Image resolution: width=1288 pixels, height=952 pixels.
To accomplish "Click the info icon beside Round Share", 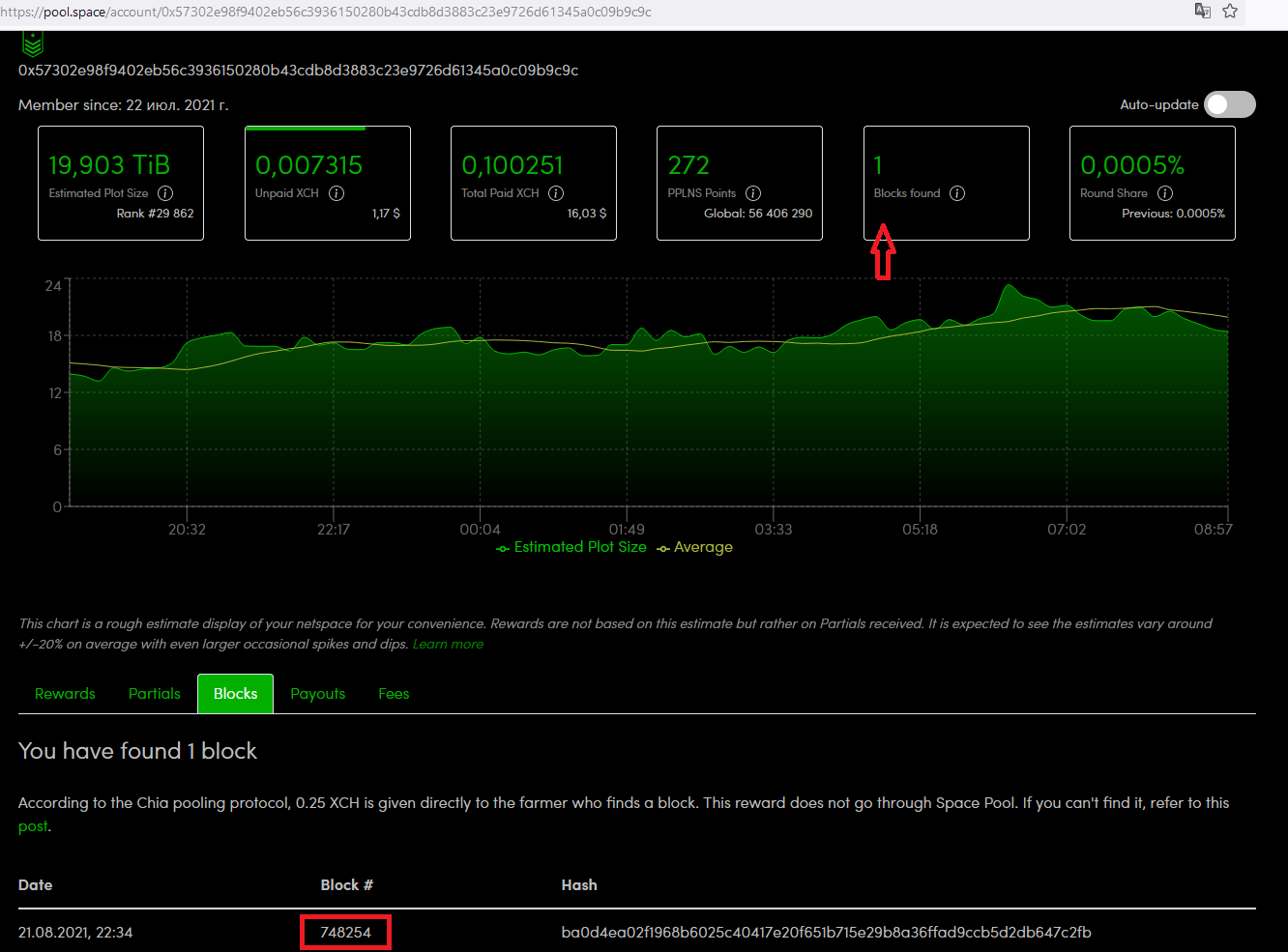I will coord(1165,193).
